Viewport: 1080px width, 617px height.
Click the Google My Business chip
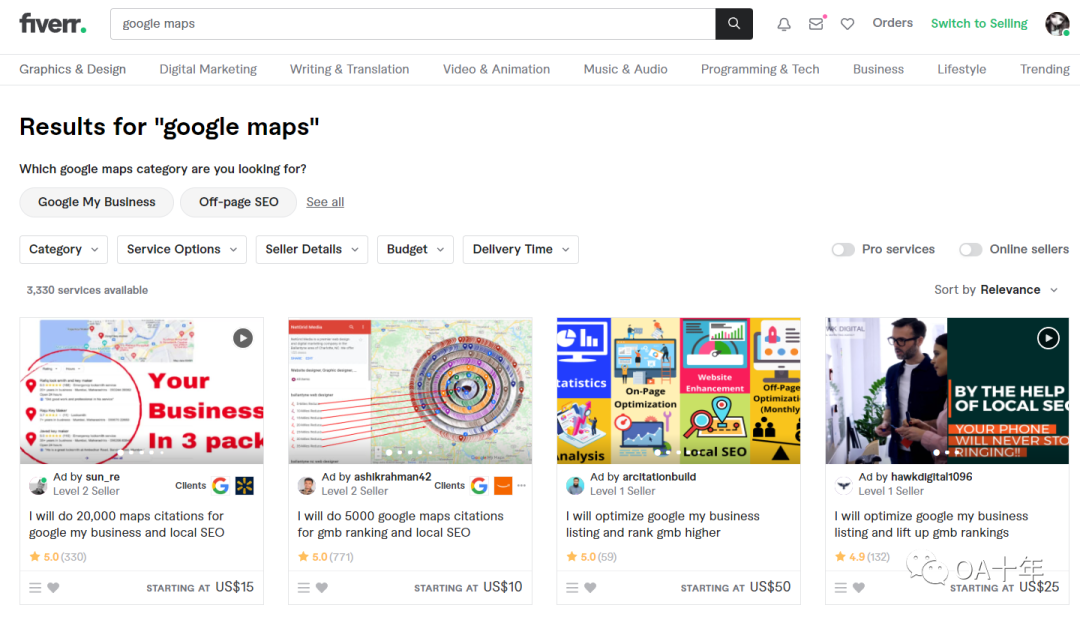(97, 202)
